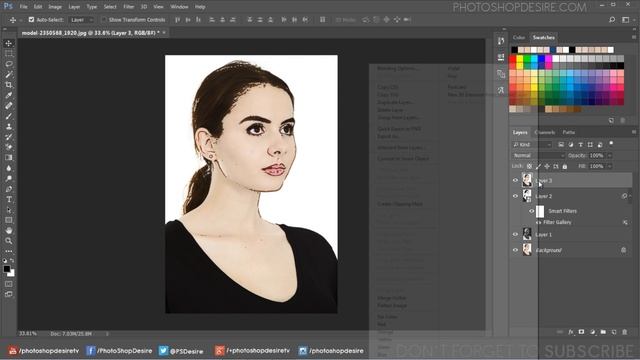Select the Type tool
Screen dimensions: 640x360
(x=9, y=200)
